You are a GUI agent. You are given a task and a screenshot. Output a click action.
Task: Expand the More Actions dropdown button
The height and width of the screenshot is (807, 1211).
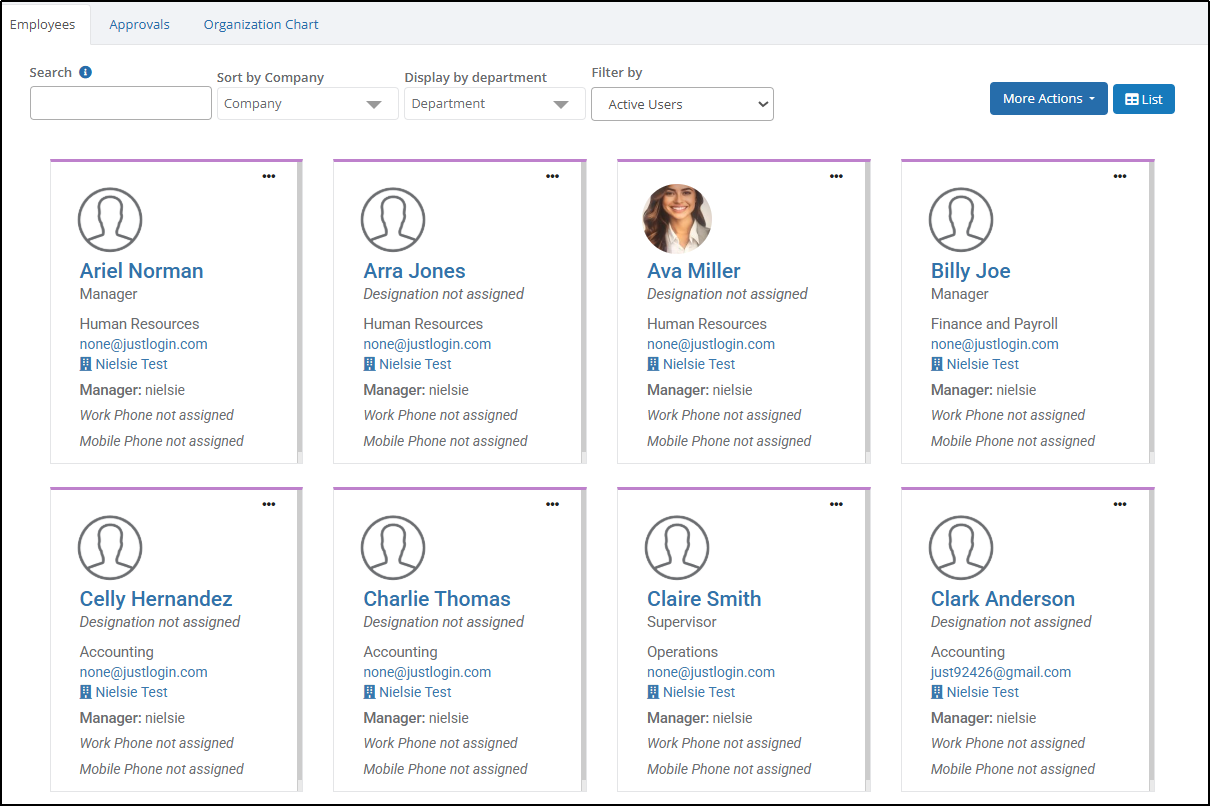[1048, 99]
